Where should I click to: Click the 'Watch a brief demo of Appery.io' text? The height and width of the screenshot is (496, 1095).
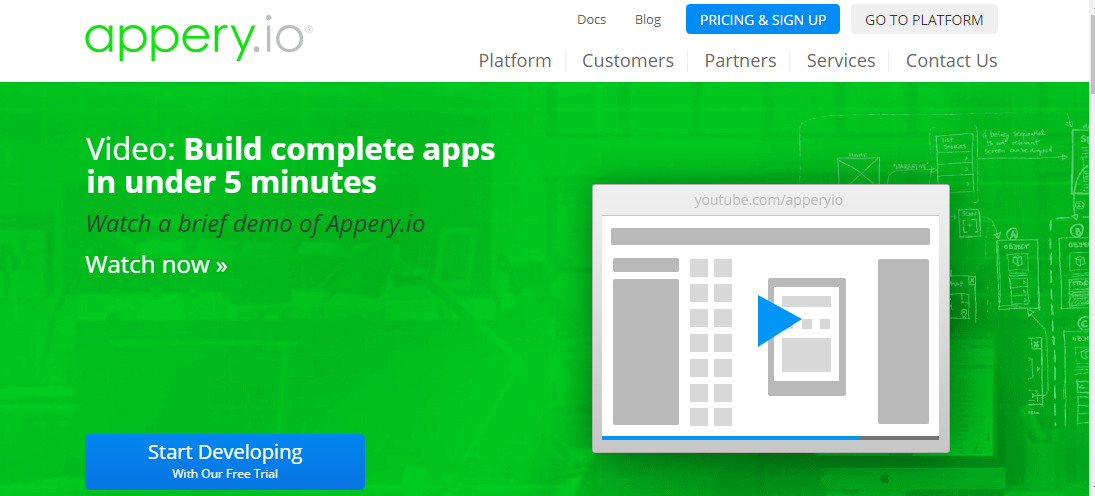coord(255,224)
